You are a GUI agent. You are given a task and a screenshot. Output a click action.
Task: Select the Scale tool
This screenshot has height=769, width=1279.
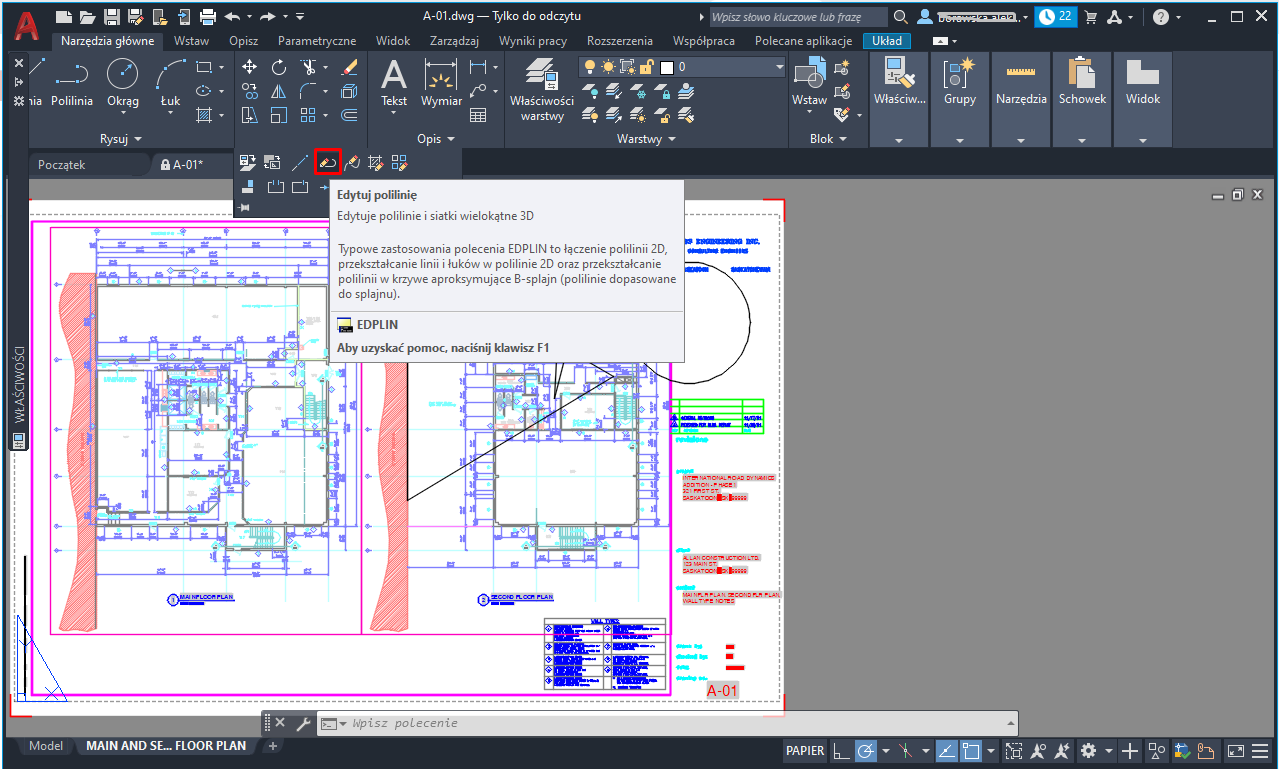pos(279,115)
